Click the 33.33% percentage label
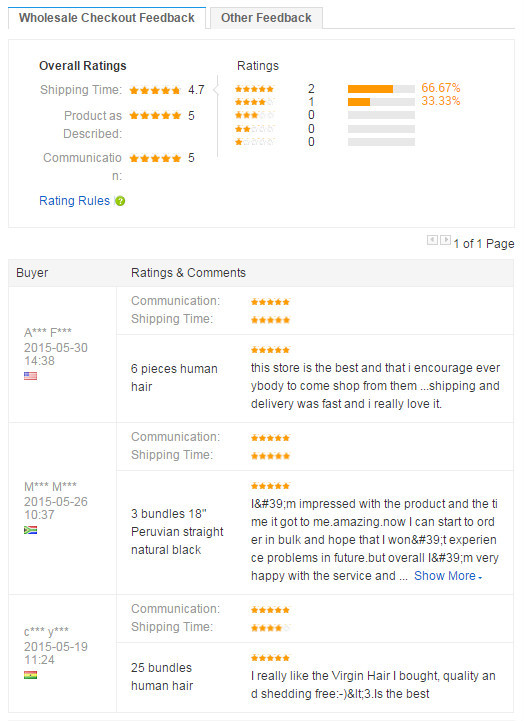525x721 pixels. click(440, 101)
